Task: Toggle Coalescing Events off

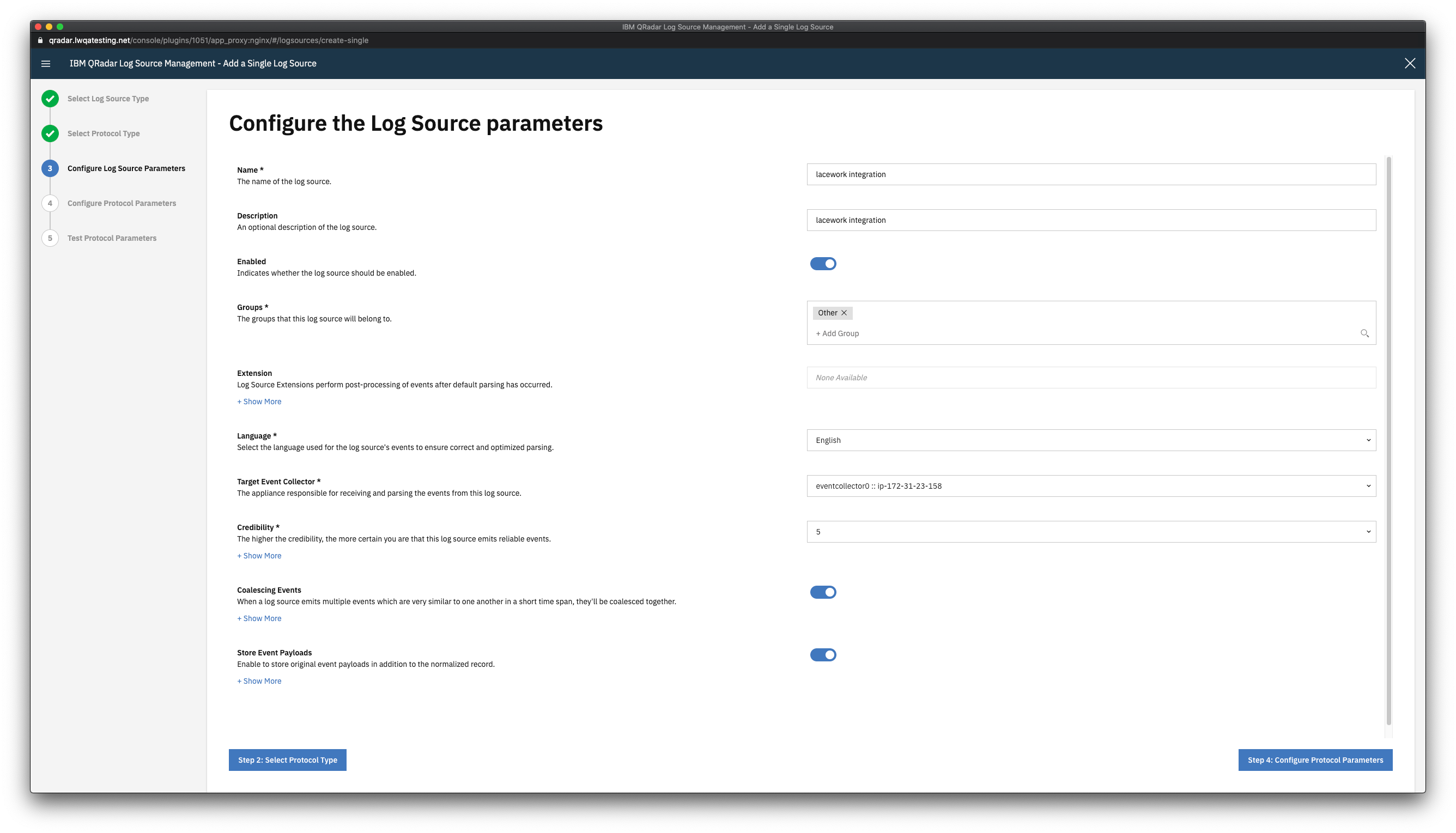Action: [x=823, y=592]
